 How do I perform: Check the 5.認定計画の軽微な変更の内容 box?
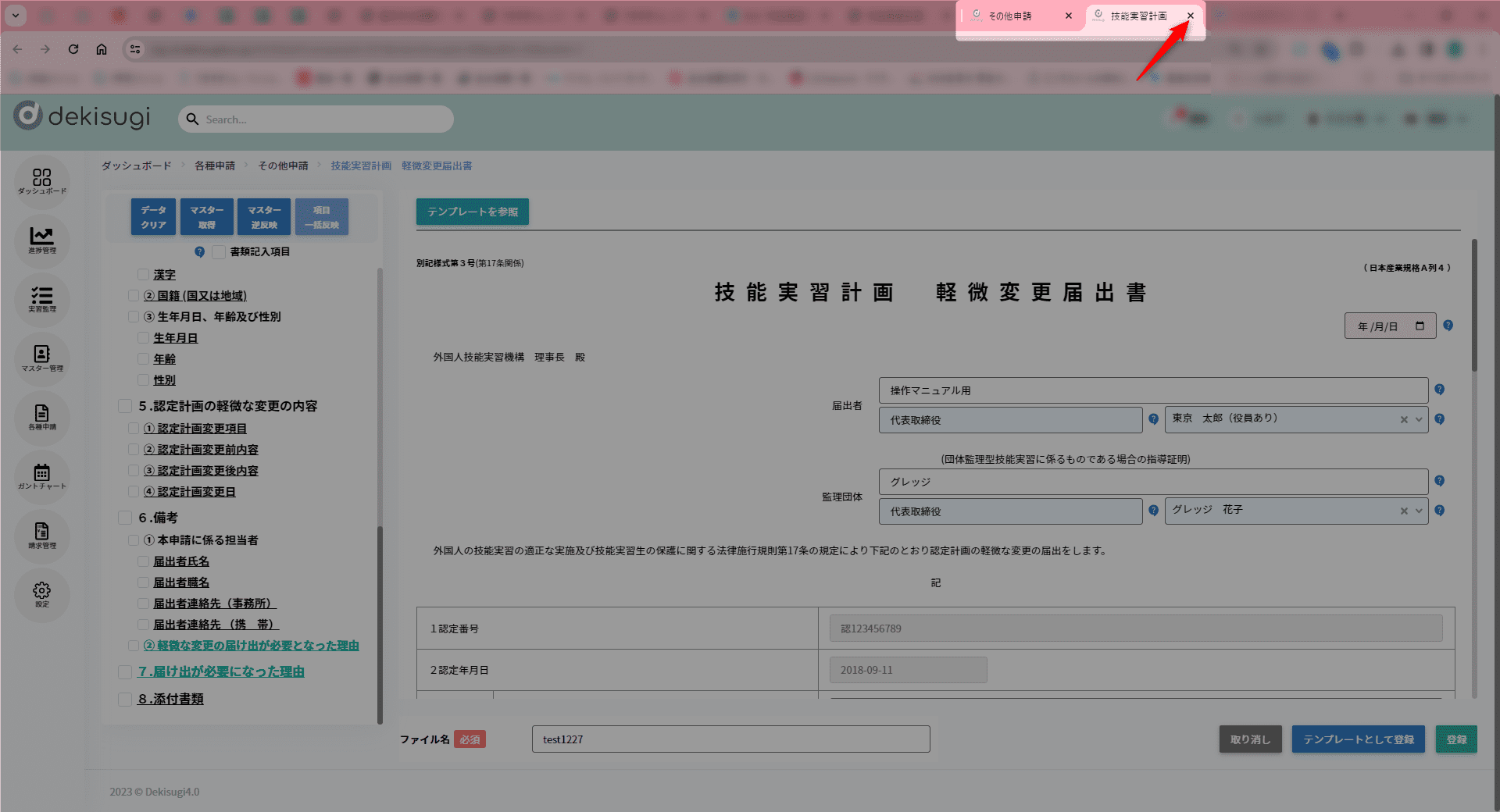coord(125,406)
